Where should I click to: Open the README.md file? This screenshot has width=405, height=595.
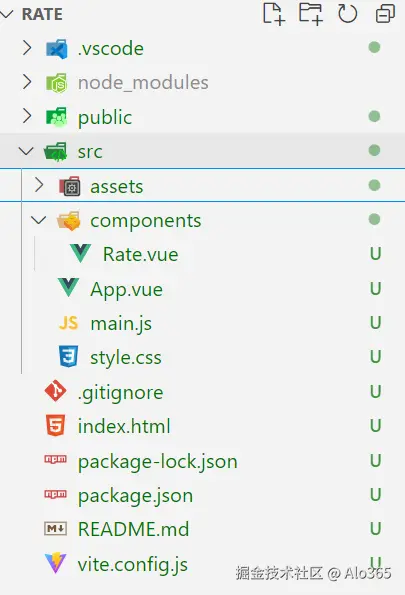(133, 529)
